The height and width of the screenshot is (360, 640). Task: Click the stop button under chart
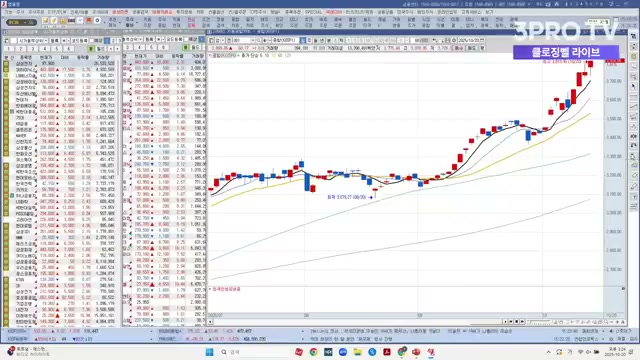[516, 322]
